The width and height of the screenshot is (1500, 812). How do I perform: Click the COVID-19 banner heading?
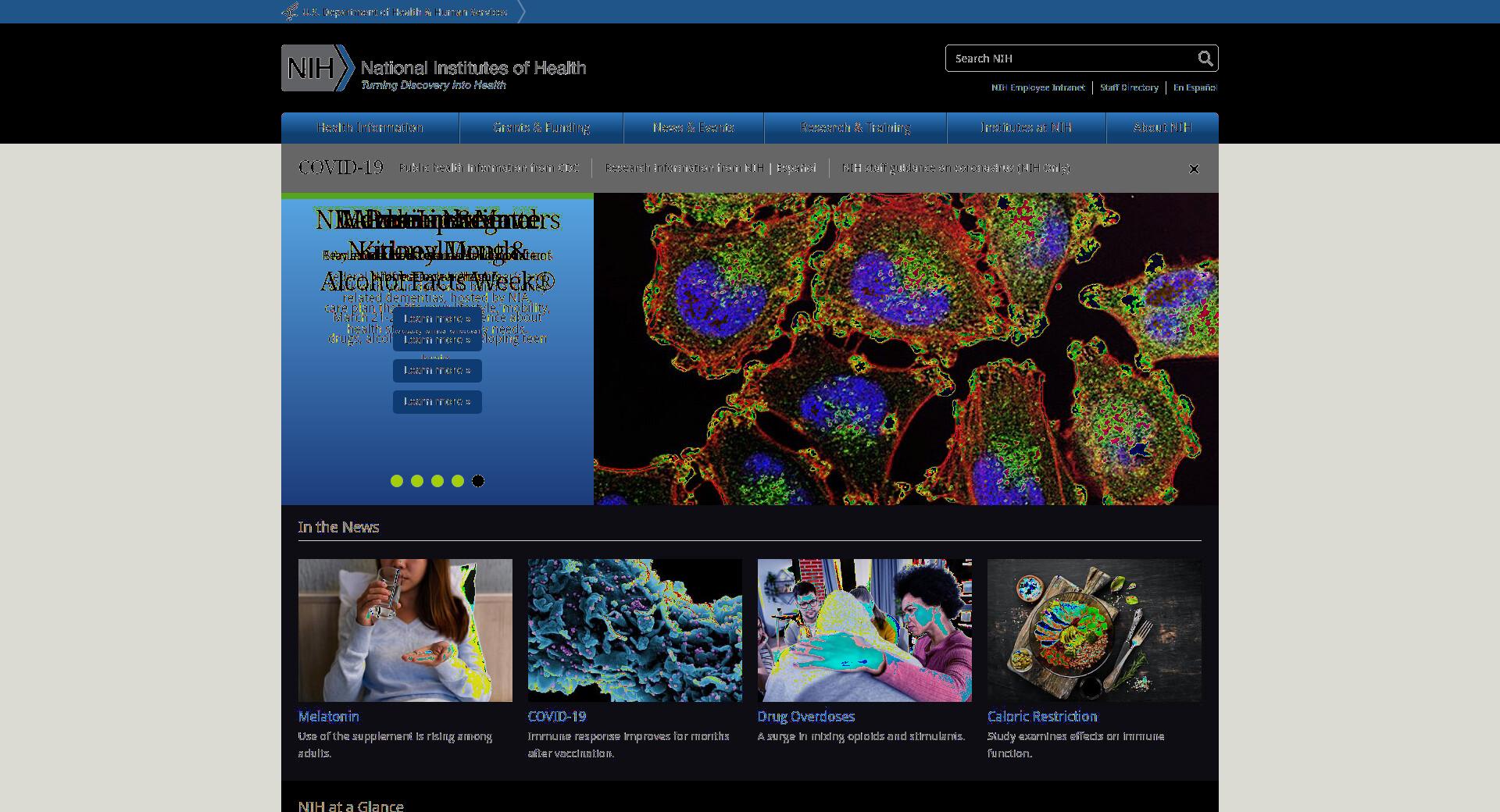click(341, 168)
